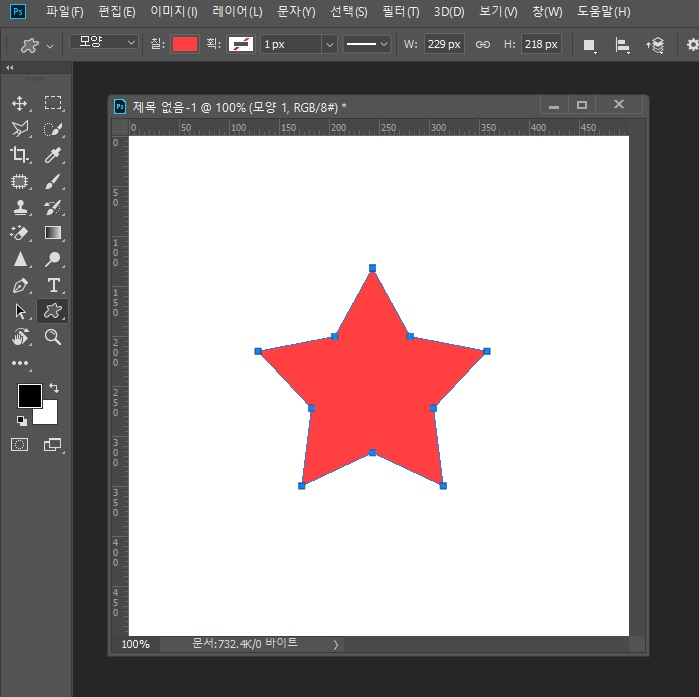Click the top anchor point of star
Screen dimensions: 699x697
373,268
